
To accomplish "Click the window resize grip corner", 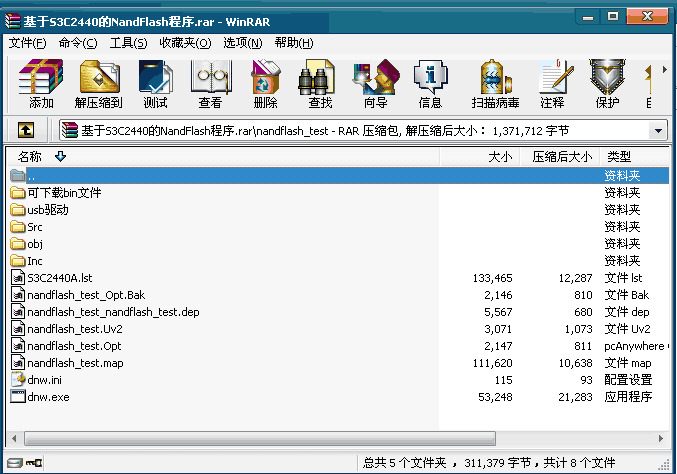I will [663, 465].
